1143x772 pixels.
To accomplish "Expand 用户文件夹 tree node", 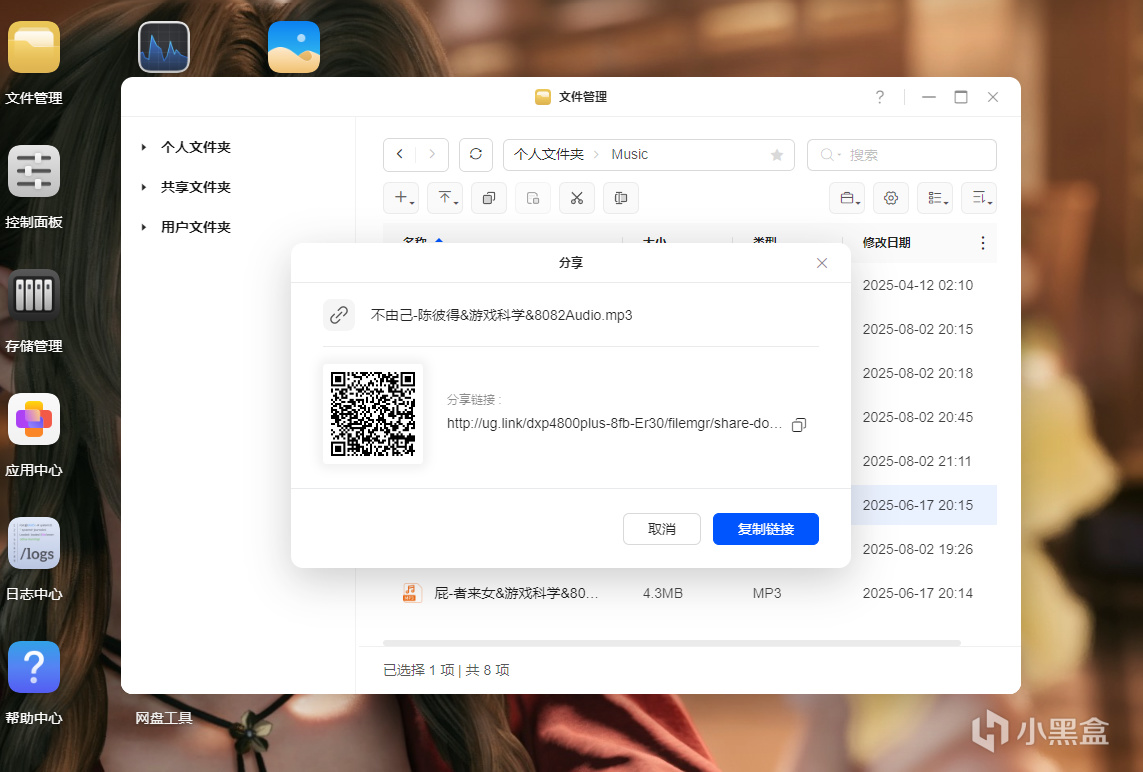I will click(x=144, y=227).
